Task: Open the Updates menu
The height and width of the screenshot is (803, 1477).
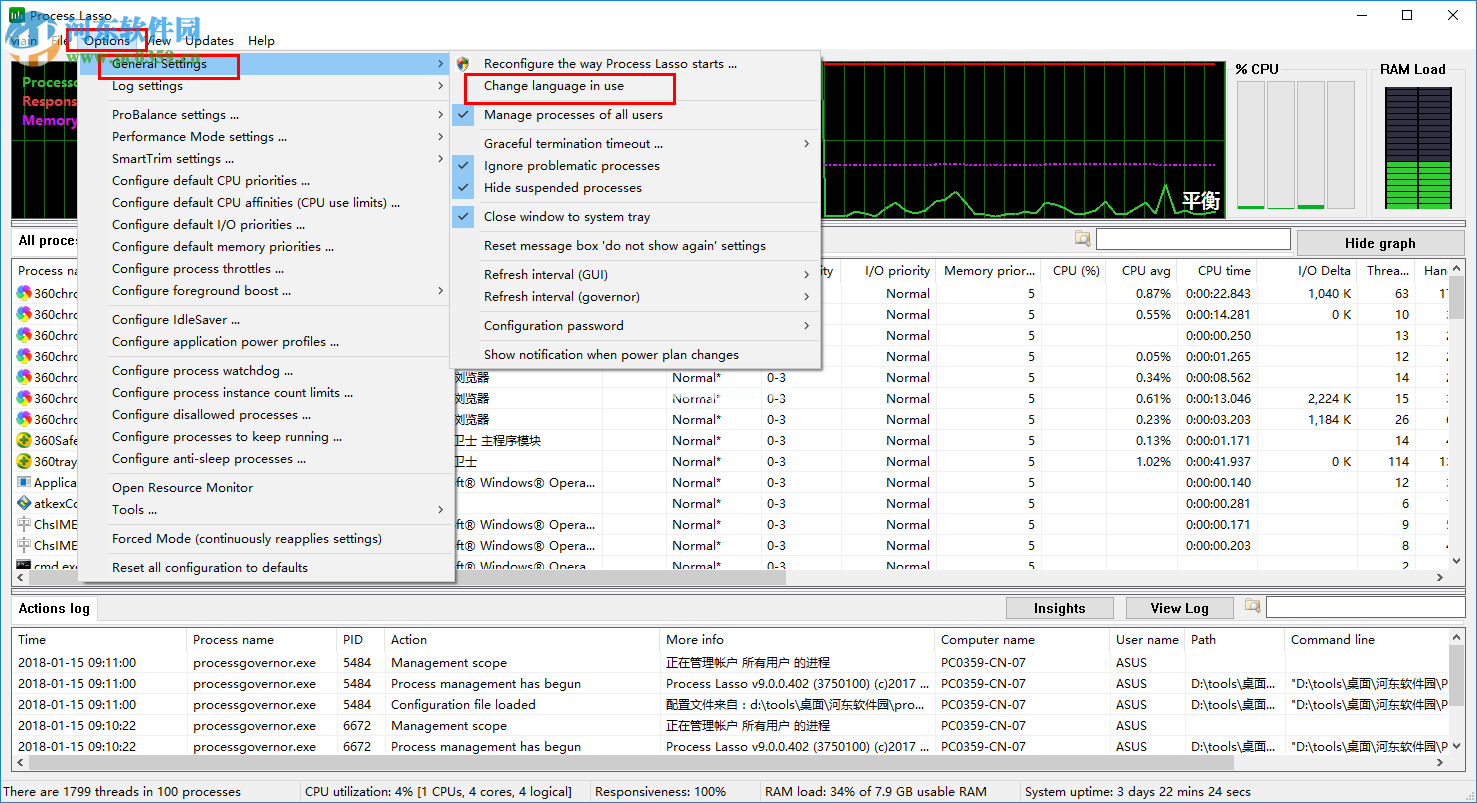Action: pyautogui.click(x=209, y=40)
